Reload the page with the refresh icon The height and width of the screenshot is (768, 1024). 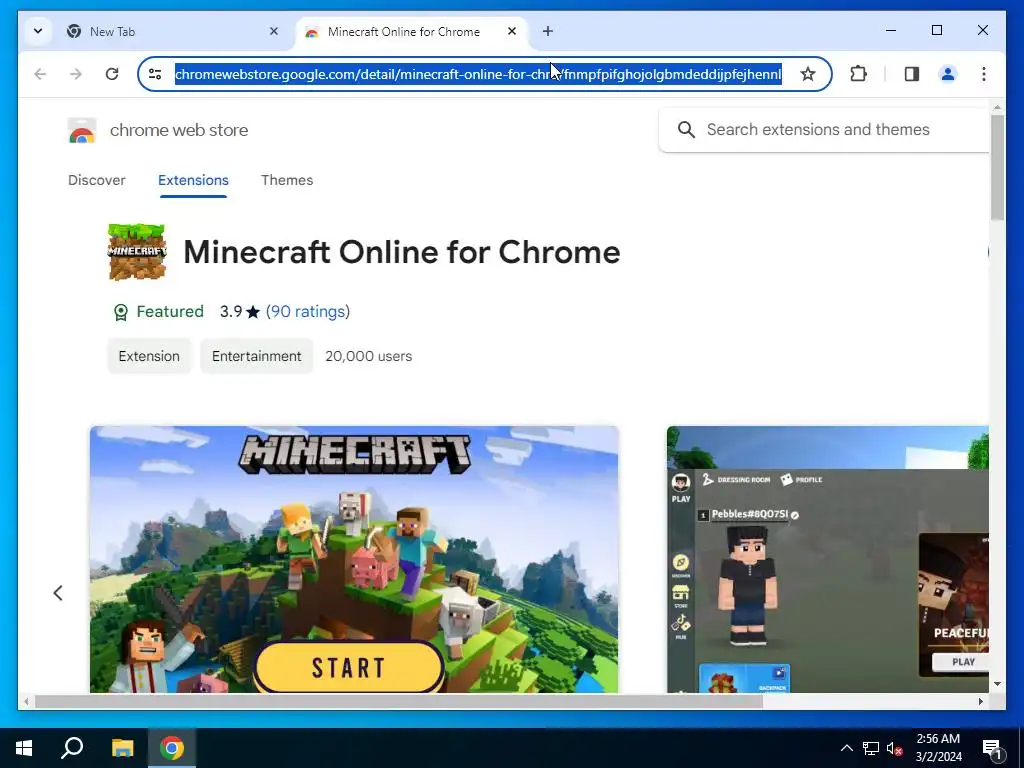coord(112,74)
